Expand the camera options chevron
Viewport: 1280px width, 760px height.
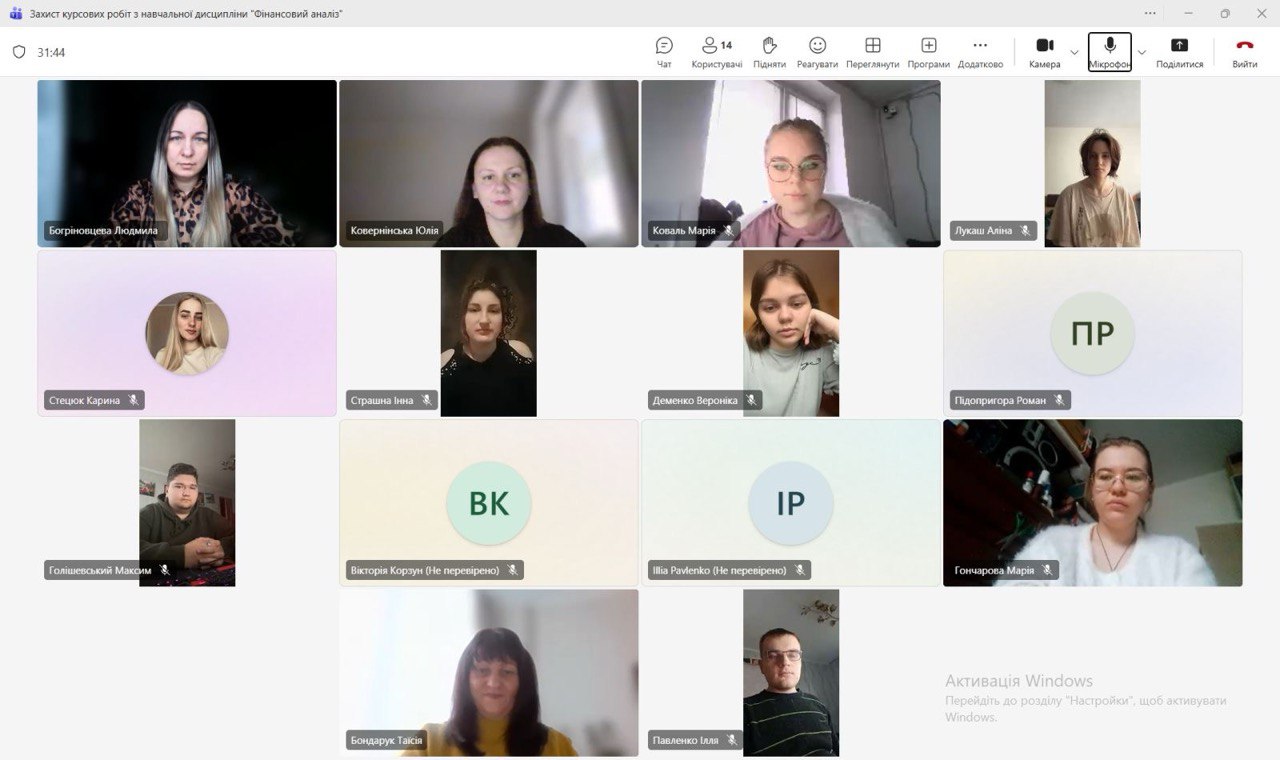pos(1075,52)
